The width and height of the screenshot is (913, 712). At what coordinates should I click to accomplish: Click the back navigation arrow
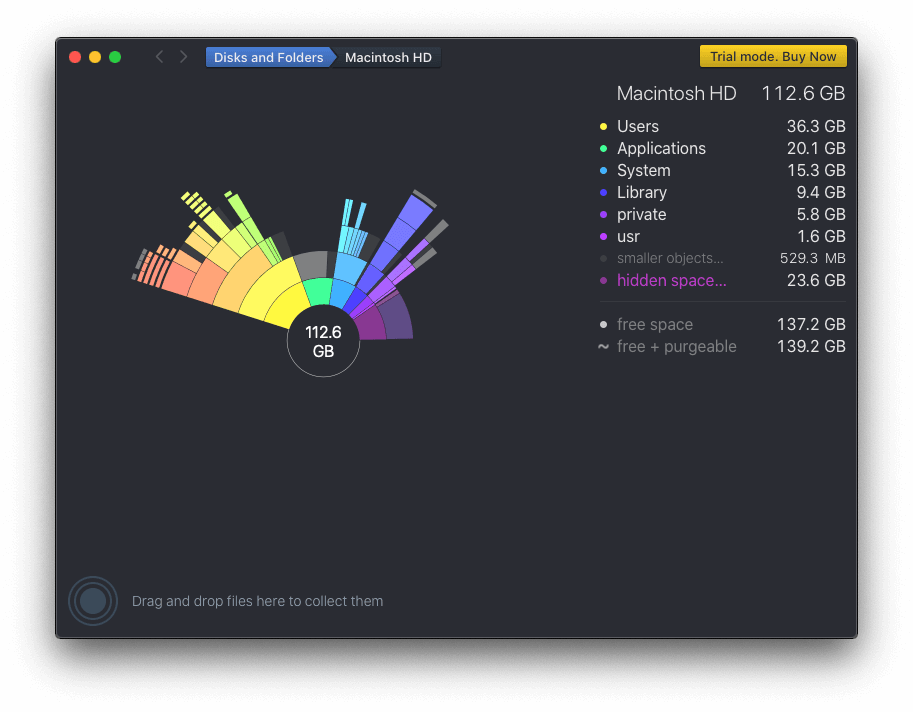[159, 57]
